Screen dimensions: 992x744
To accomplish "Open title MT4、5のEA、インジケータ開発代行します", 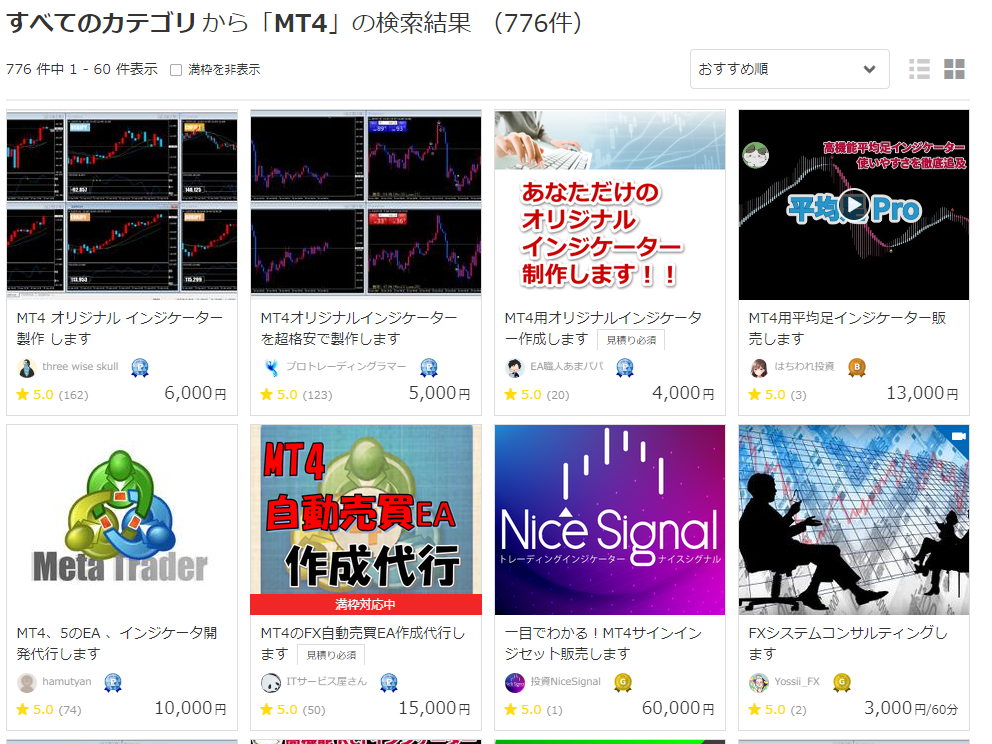I will point(117,643).
